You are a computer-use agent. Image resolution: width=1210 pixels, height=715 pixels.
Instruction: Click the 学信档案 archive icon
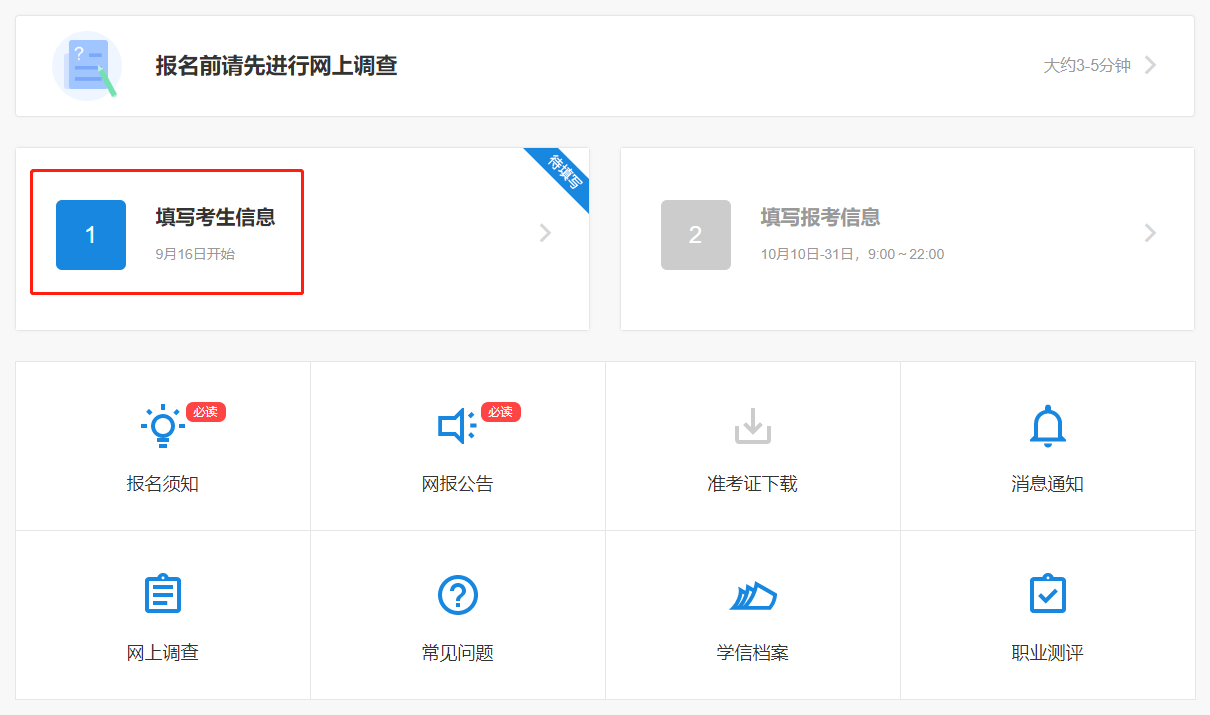(x=751, y=593)
